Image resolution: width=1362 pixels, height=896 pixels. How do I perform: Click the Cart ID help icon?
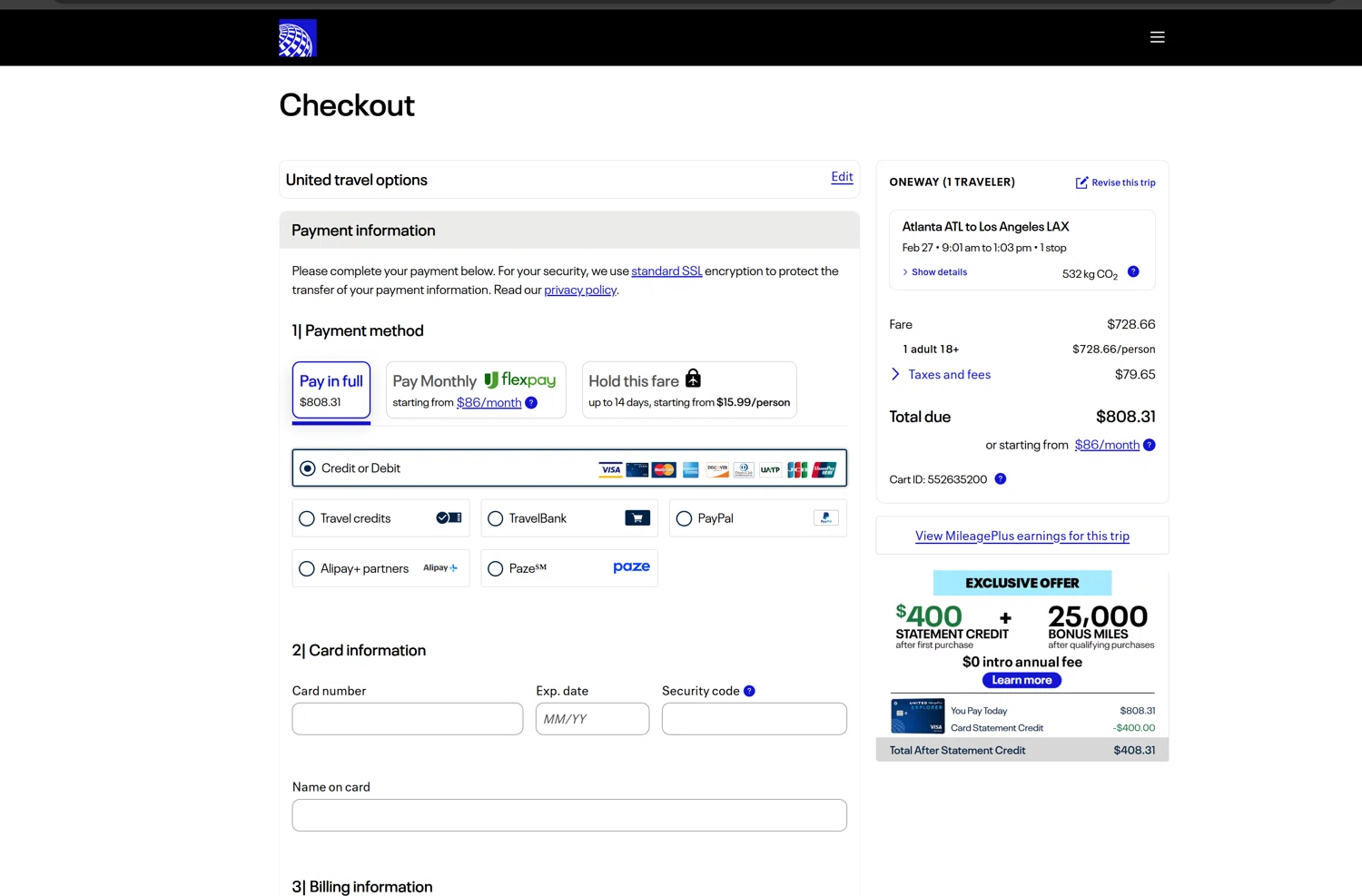point(1001,478)
